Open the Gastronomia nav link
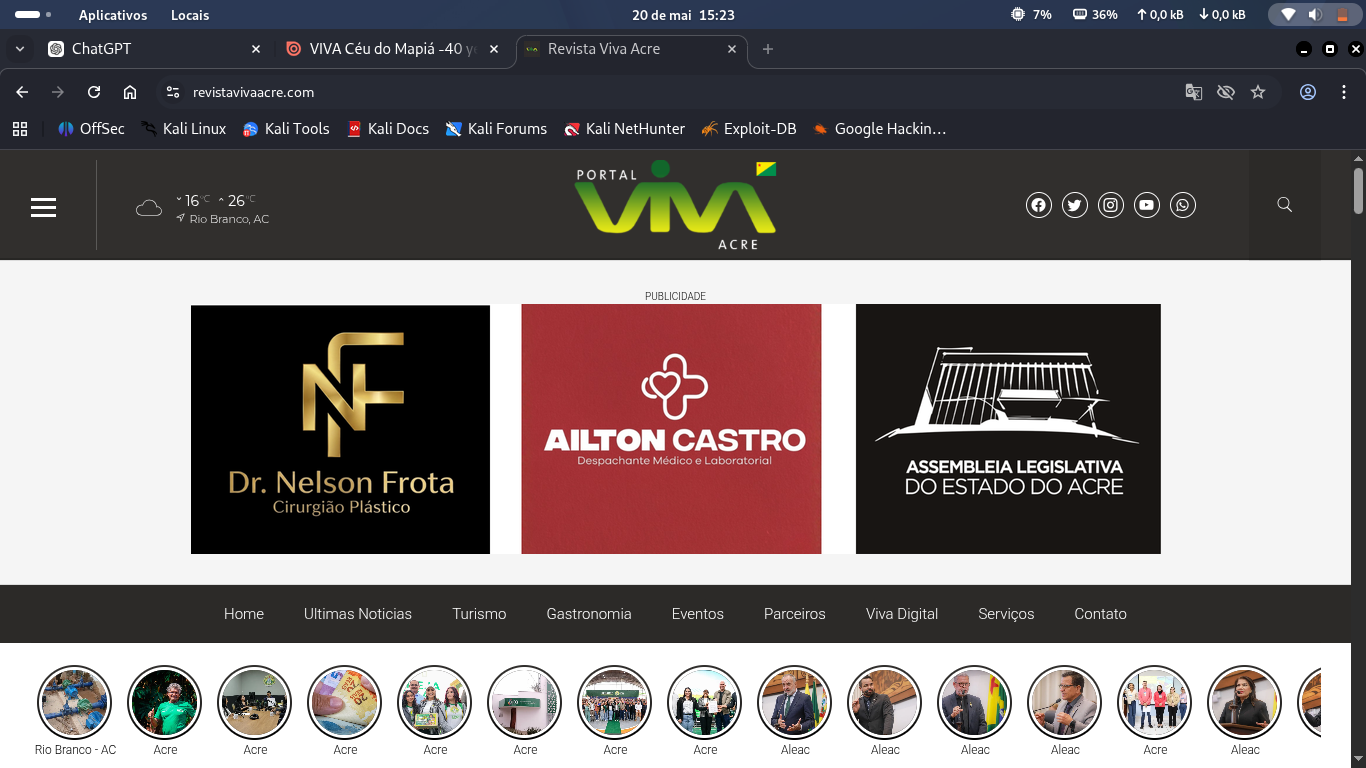 (589, 614)
